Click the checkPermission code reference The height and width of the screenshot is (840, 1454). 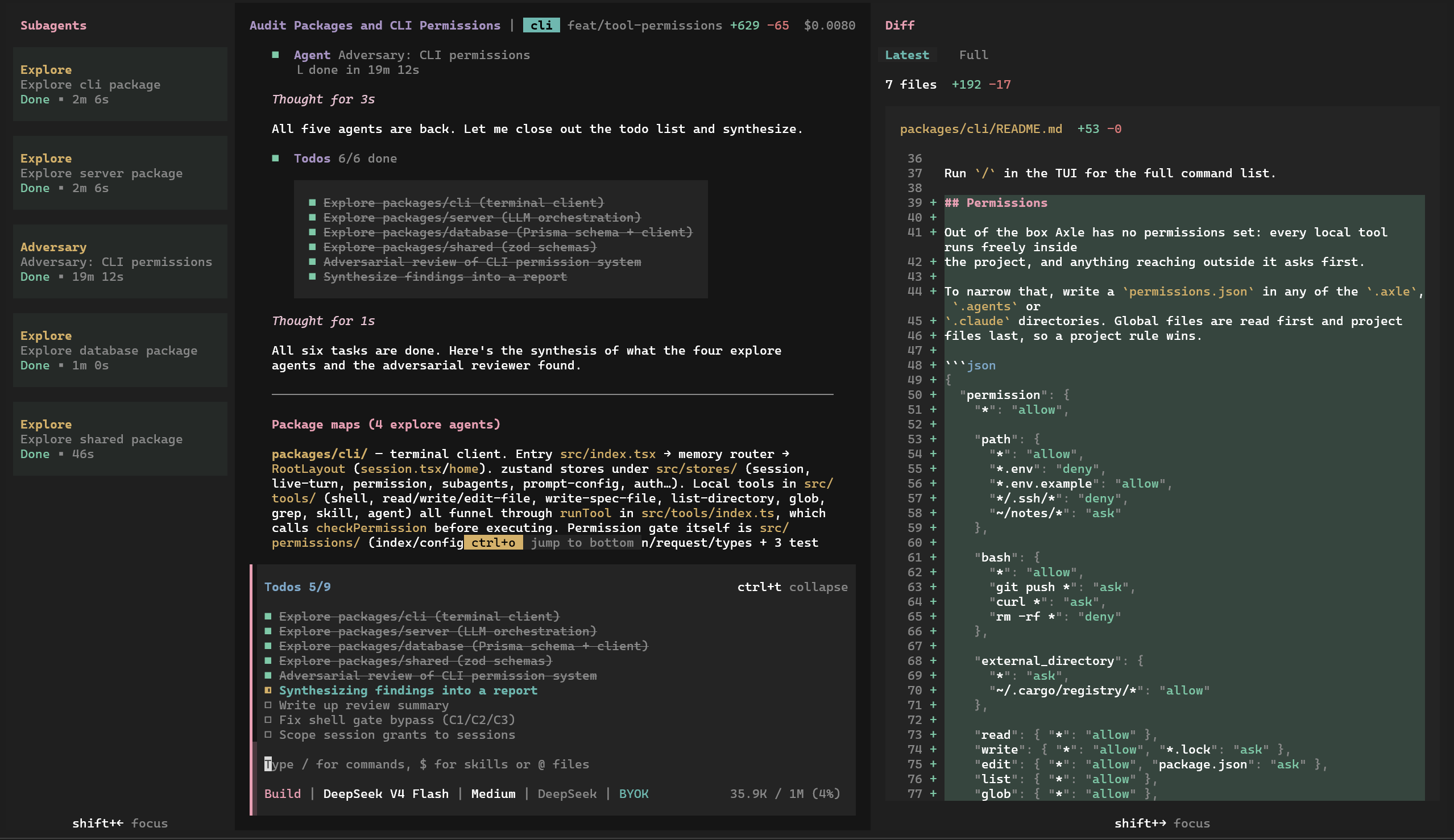pyautogui.click(x=371, y=527)
